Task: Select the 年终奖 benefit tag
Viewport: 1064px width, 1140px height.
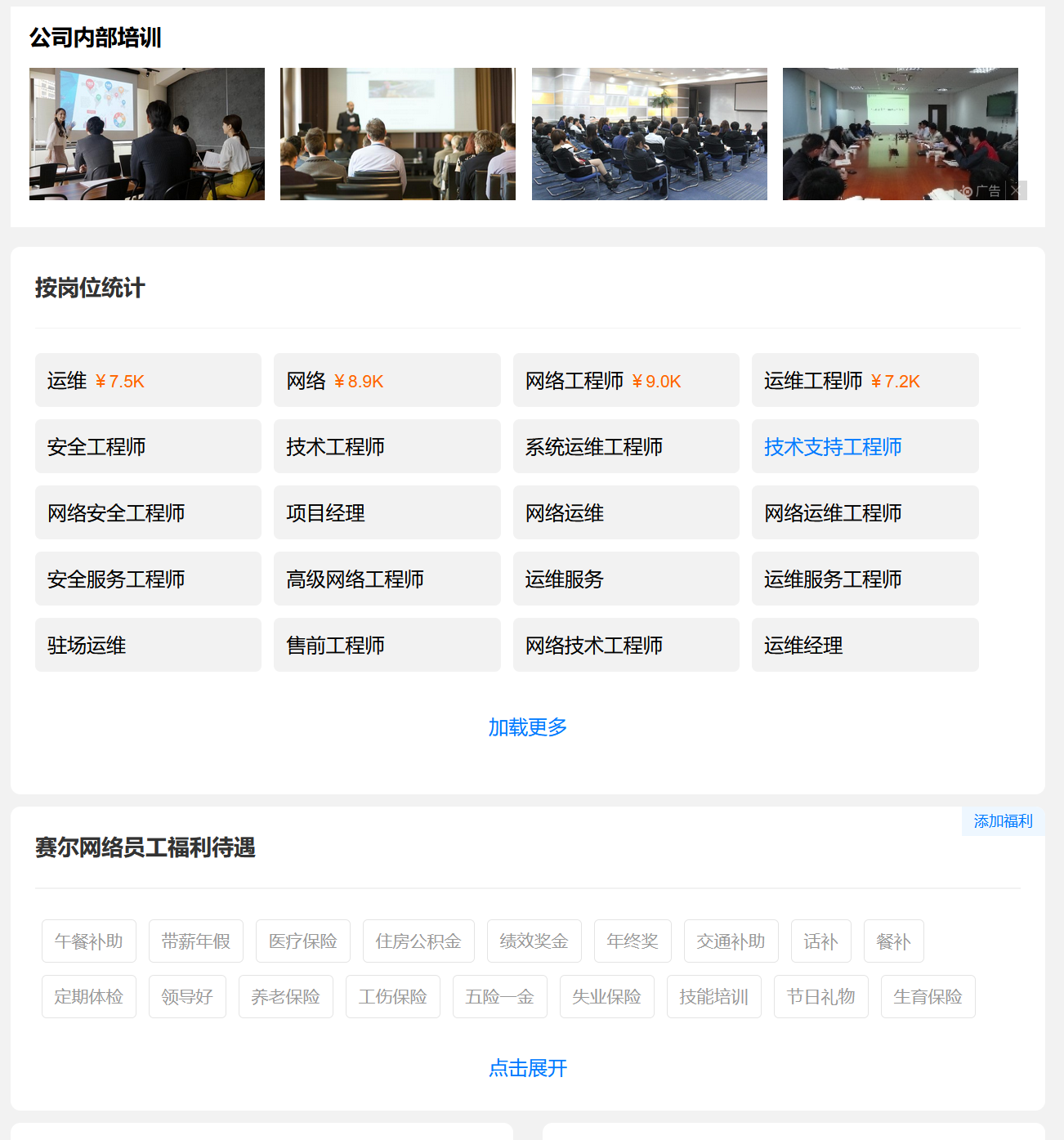Action: [x=633, y=941]
